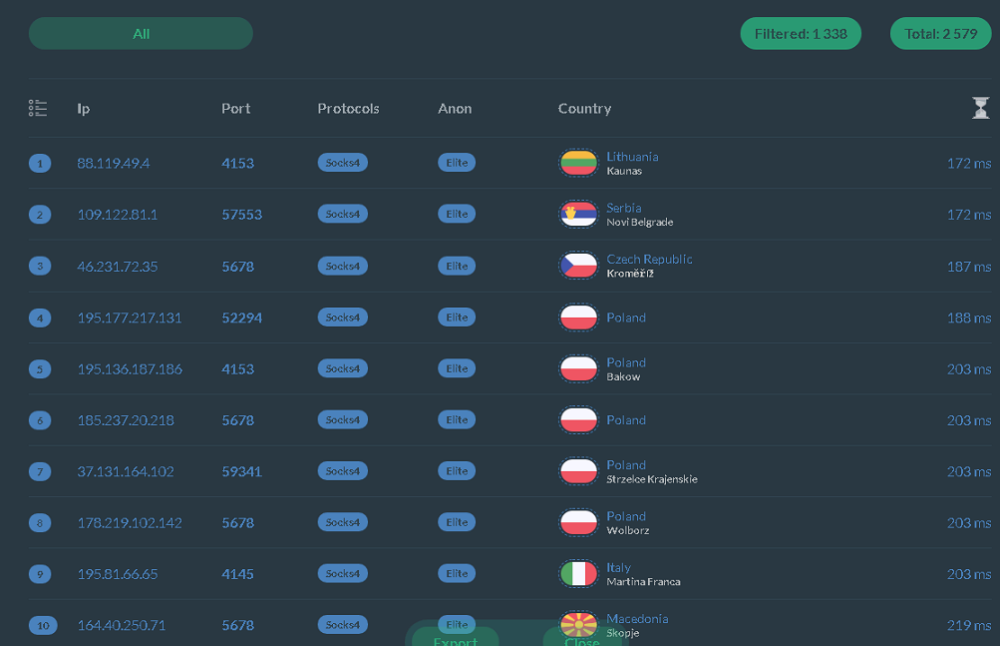
Task: Click the Socks4 tag for 109.122.81.1
Action: tap(342, 214)
